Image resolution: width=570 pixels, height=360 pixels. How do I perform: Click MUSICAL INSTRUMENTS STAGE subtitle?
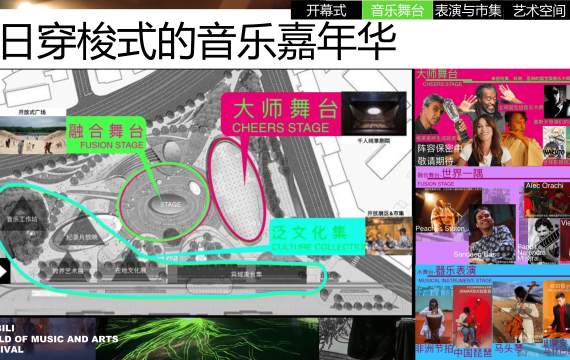454,281
